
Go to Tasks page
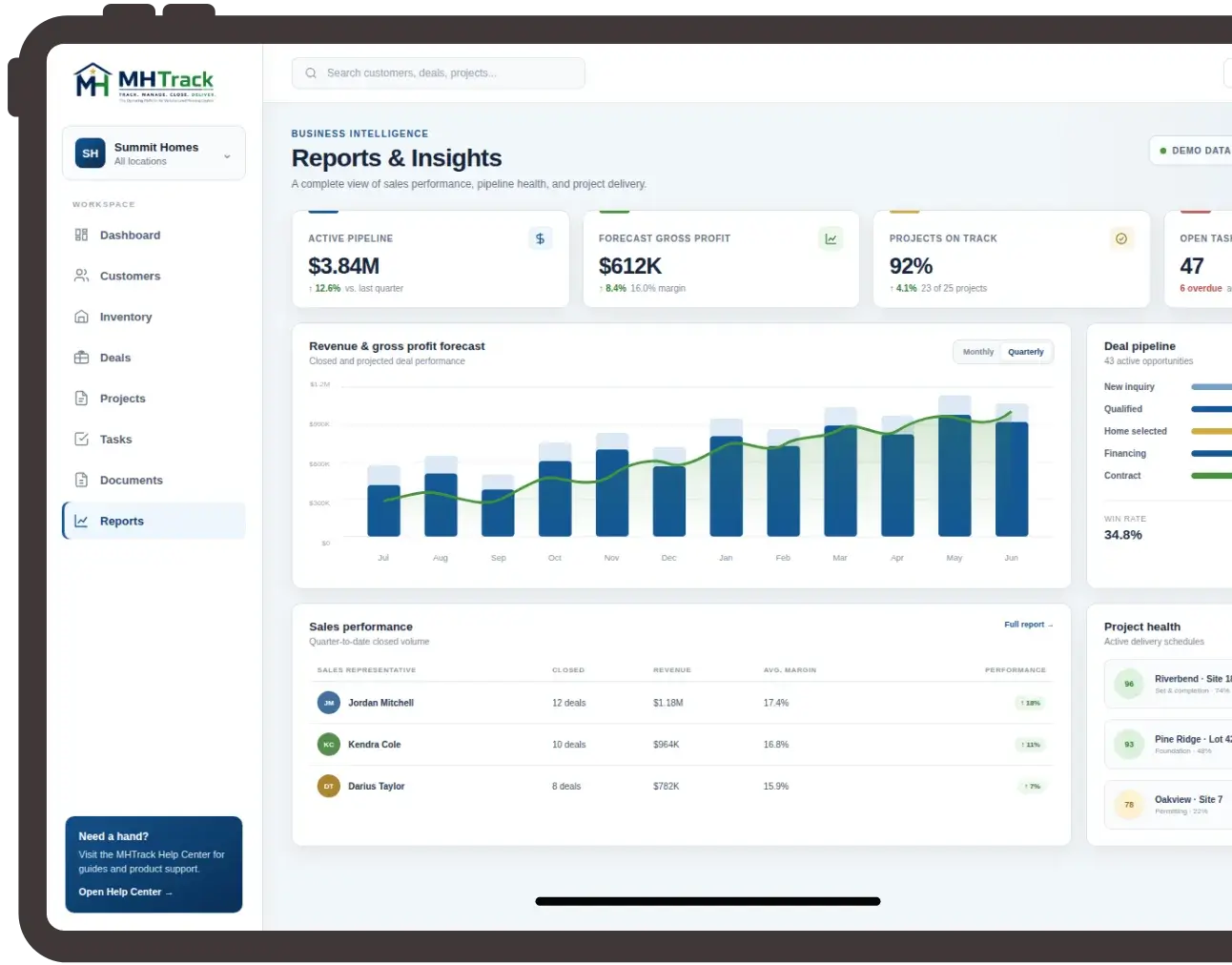154,440
